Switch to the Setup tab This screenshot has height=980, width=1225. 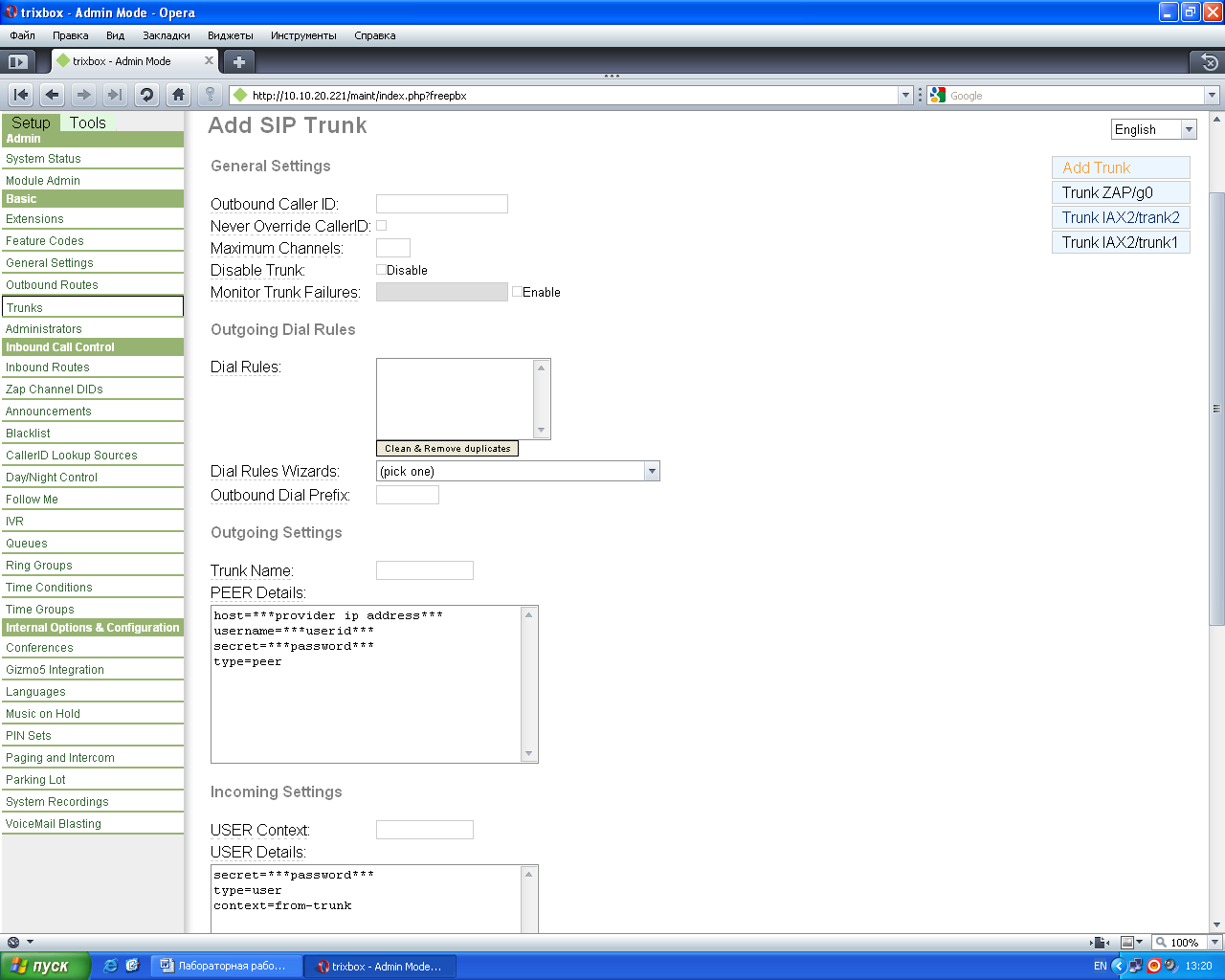(31, 122)
